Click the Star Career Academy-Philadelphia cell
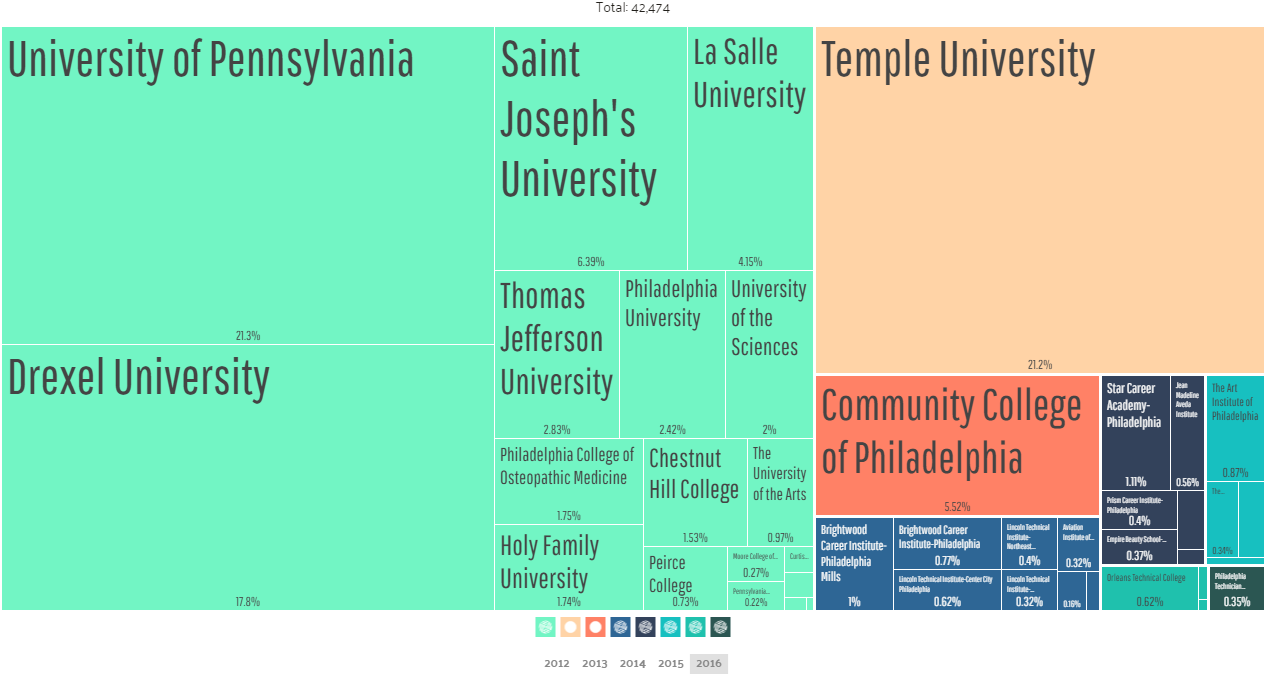1266x682 pixels. click(1136, 433)
